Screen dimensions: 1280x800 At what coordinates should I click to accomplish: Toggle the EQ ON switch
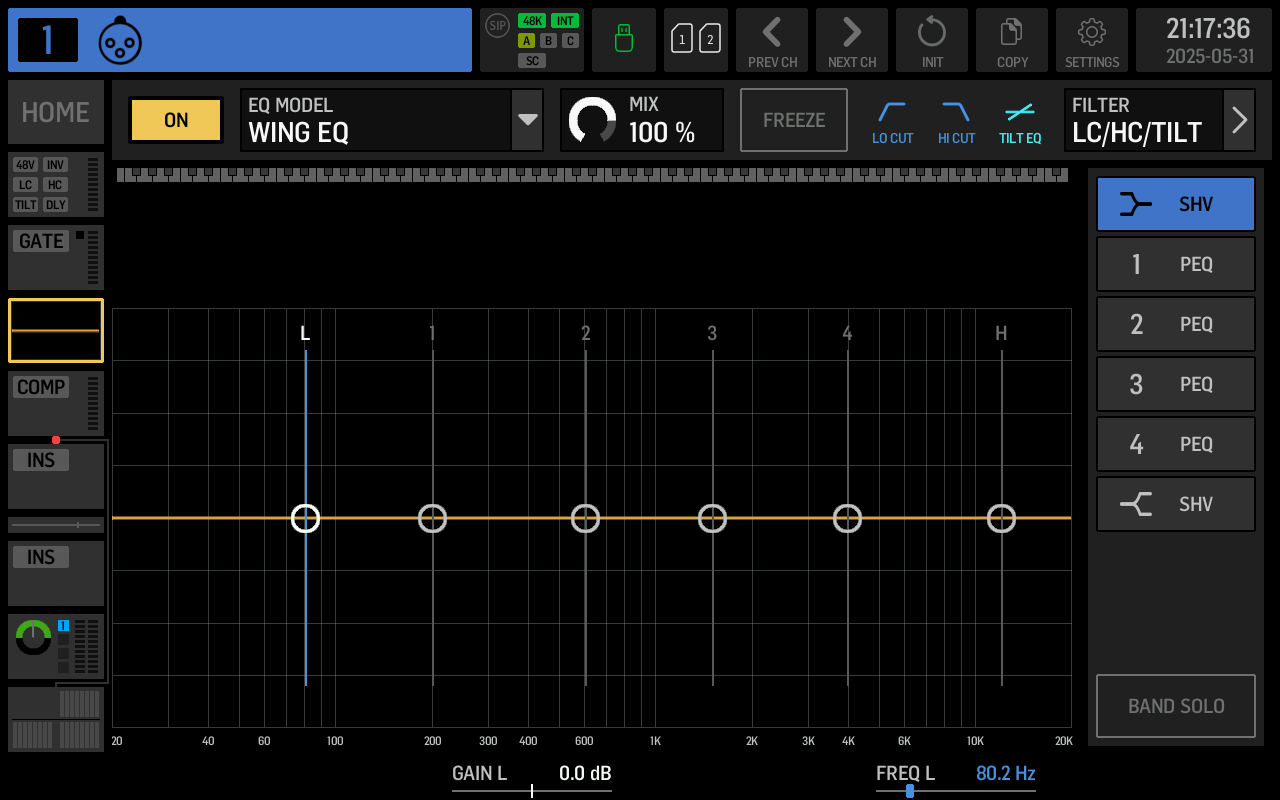175,120
